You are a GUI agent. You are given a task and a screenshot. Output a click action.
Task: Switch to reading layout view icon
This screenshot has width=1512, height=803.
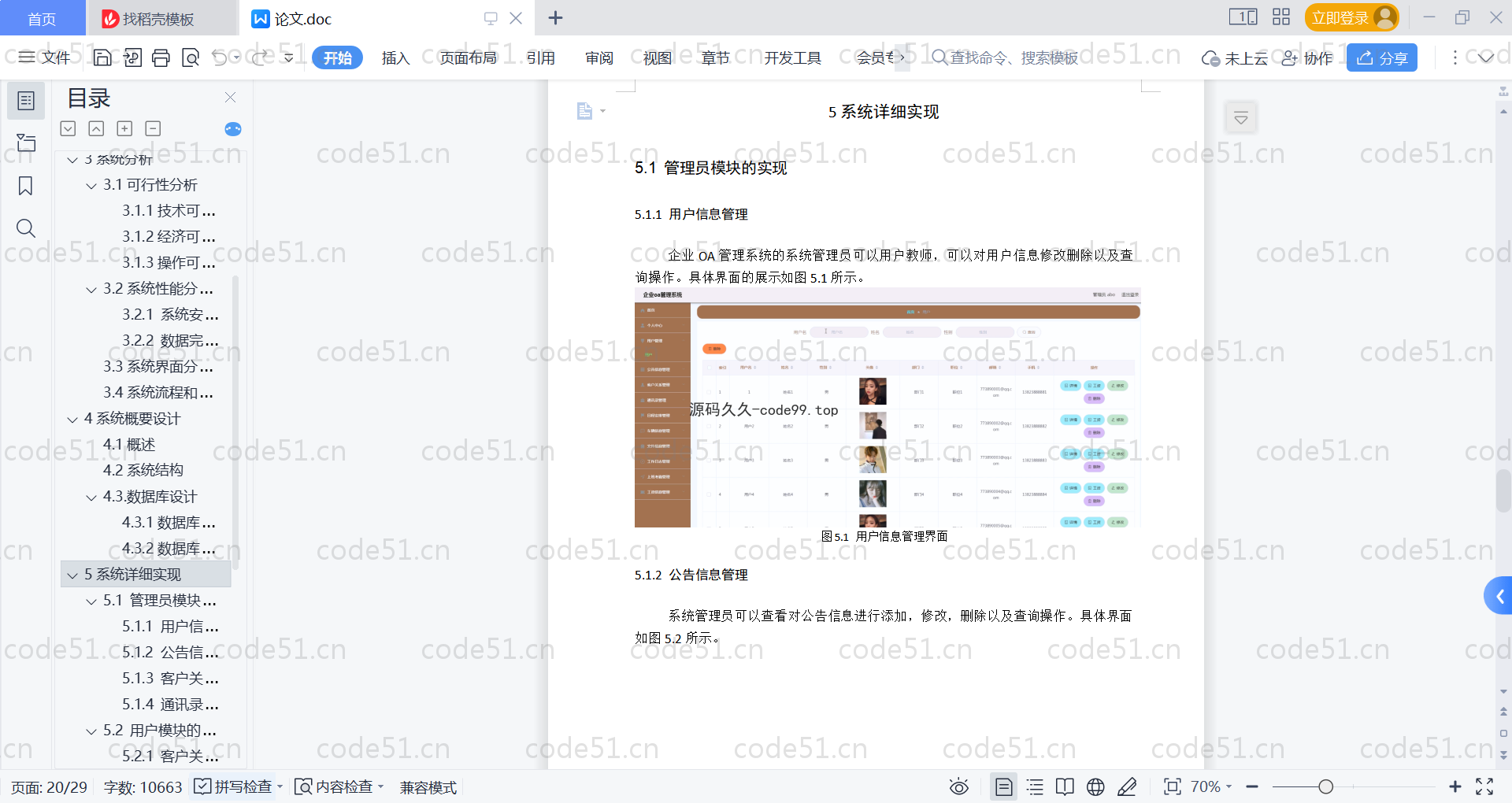tap(1065, 786)
